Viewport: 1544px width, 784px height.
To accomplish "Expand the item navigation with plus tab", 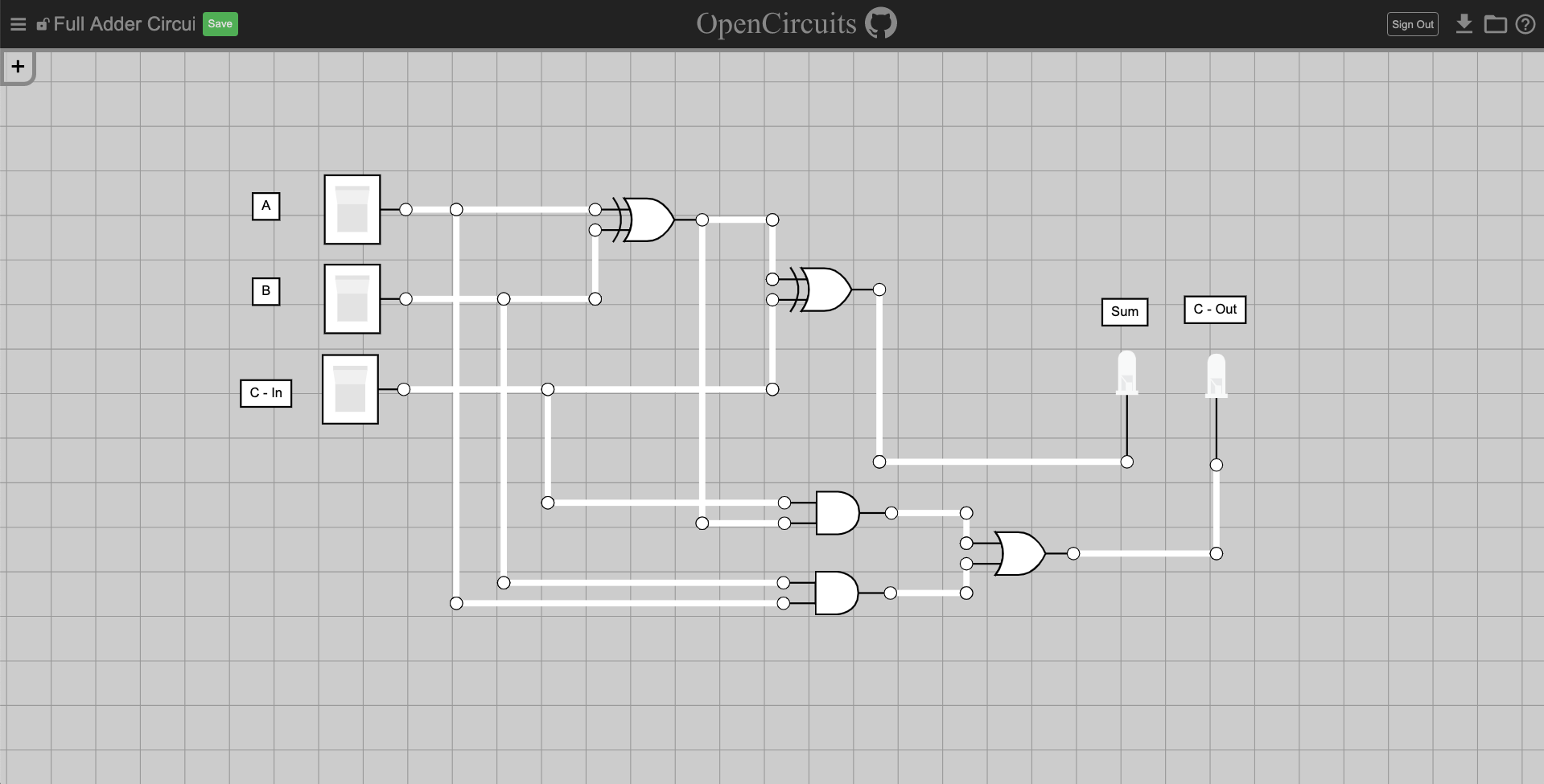I will click(18, 67).
